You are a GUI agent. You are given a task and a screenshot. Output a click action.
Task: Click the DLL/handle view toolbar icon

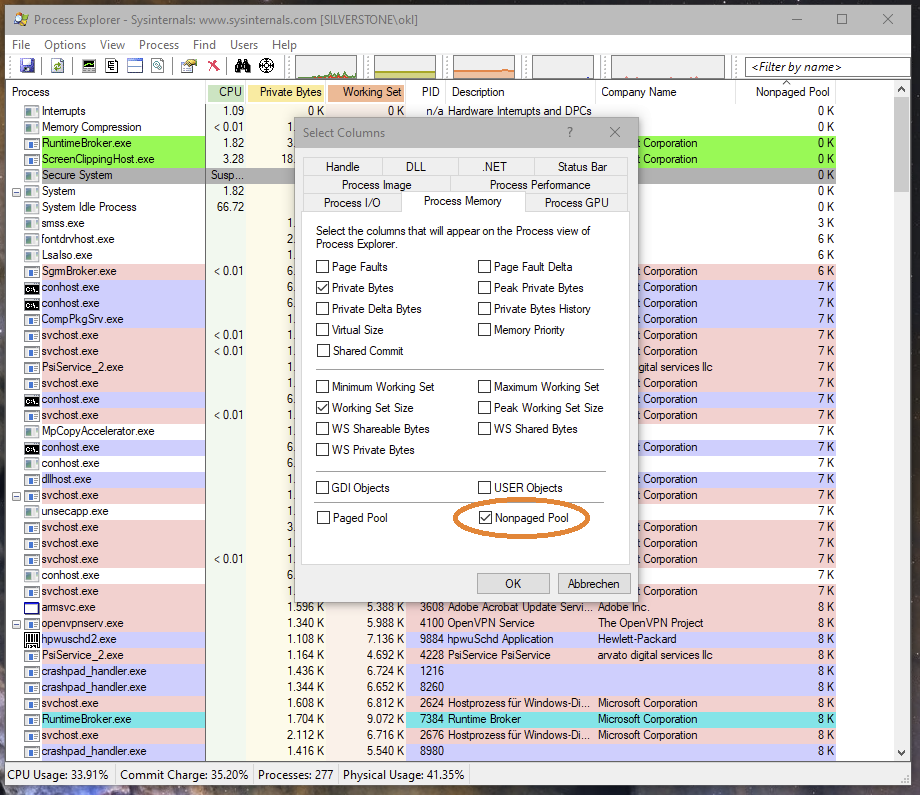pos(158,66)
